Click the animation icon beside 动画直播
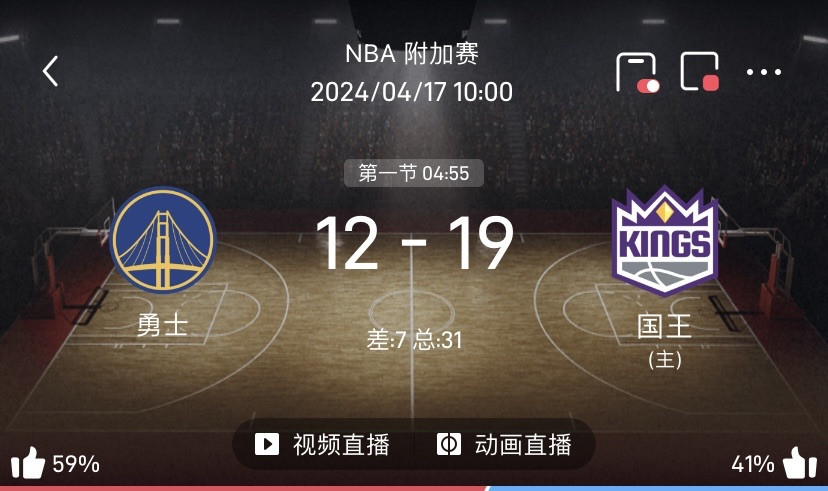Viewport: 828px width, 491px height. 449,444
